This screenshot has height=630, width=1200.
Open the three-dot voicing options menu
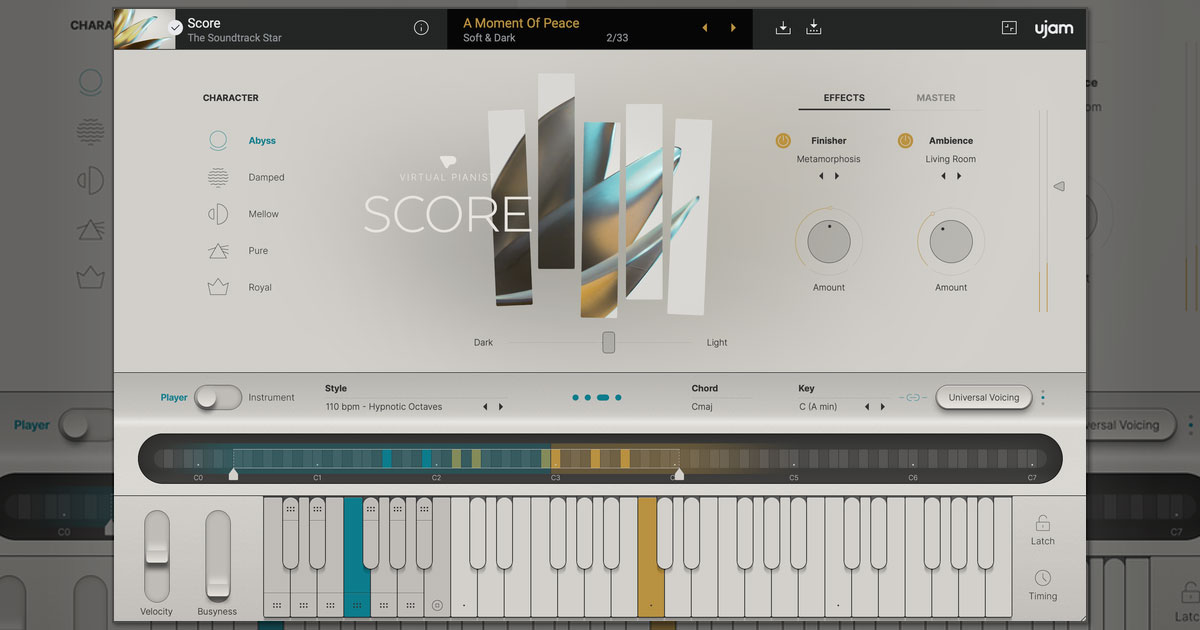[1043, 398]
